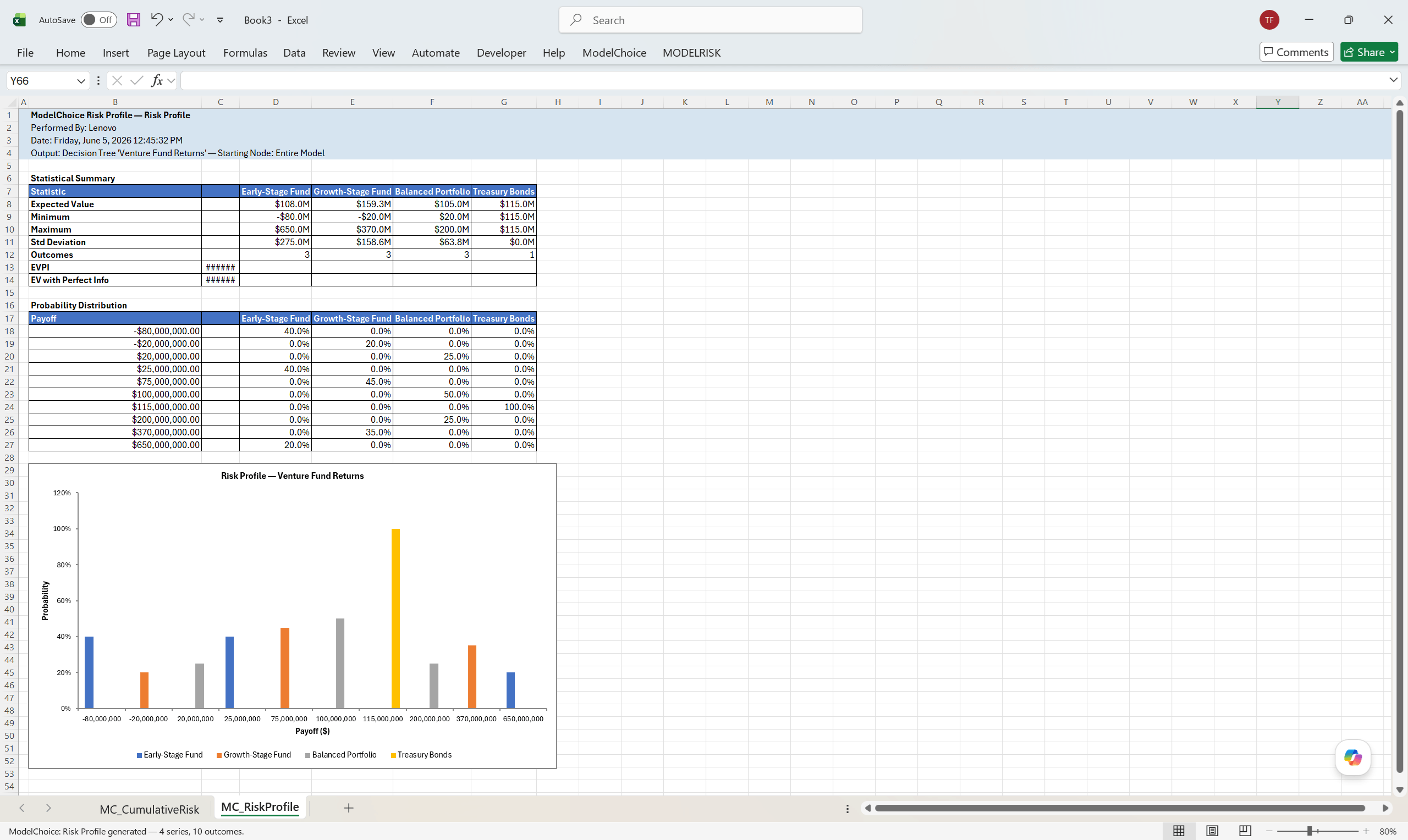Viewport: 1408px width, 840px height.
Task: Open the Undo history dropdown arrow
Action: click(x=170, y=20)
